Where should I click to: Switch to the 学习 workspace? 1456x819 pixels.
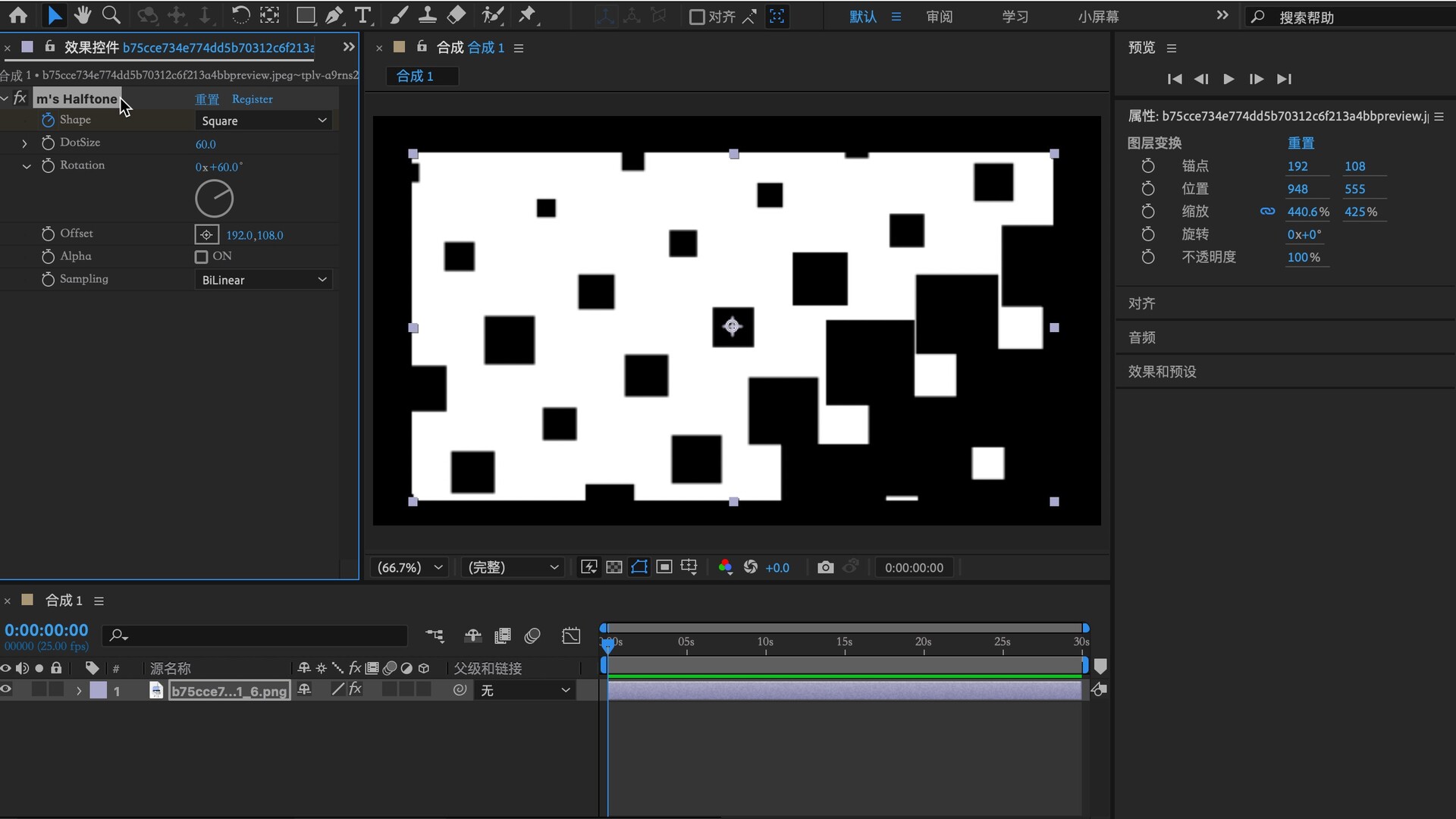1015,17
